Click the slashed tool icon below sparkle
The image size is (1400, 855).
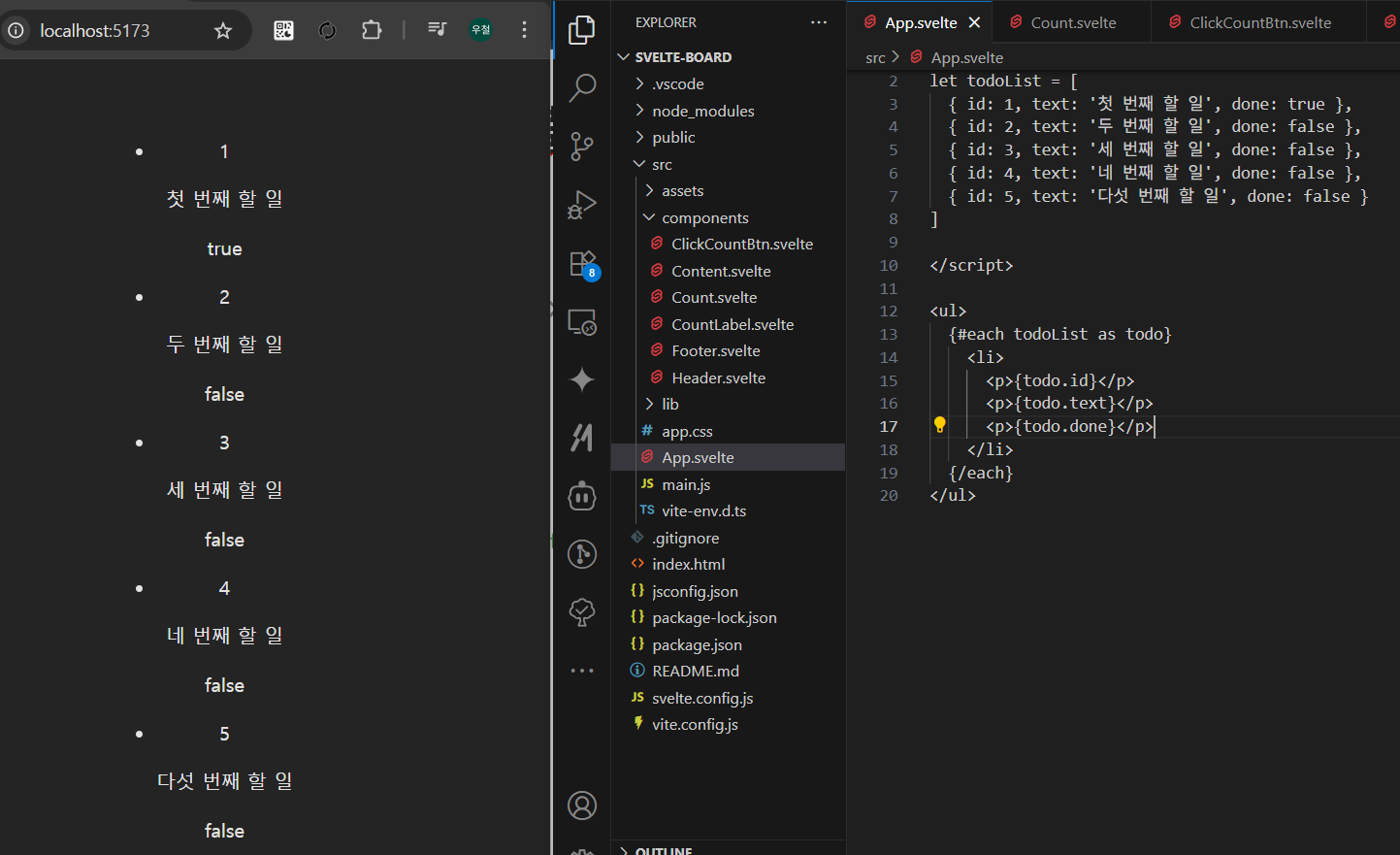(x=582, y=438)
